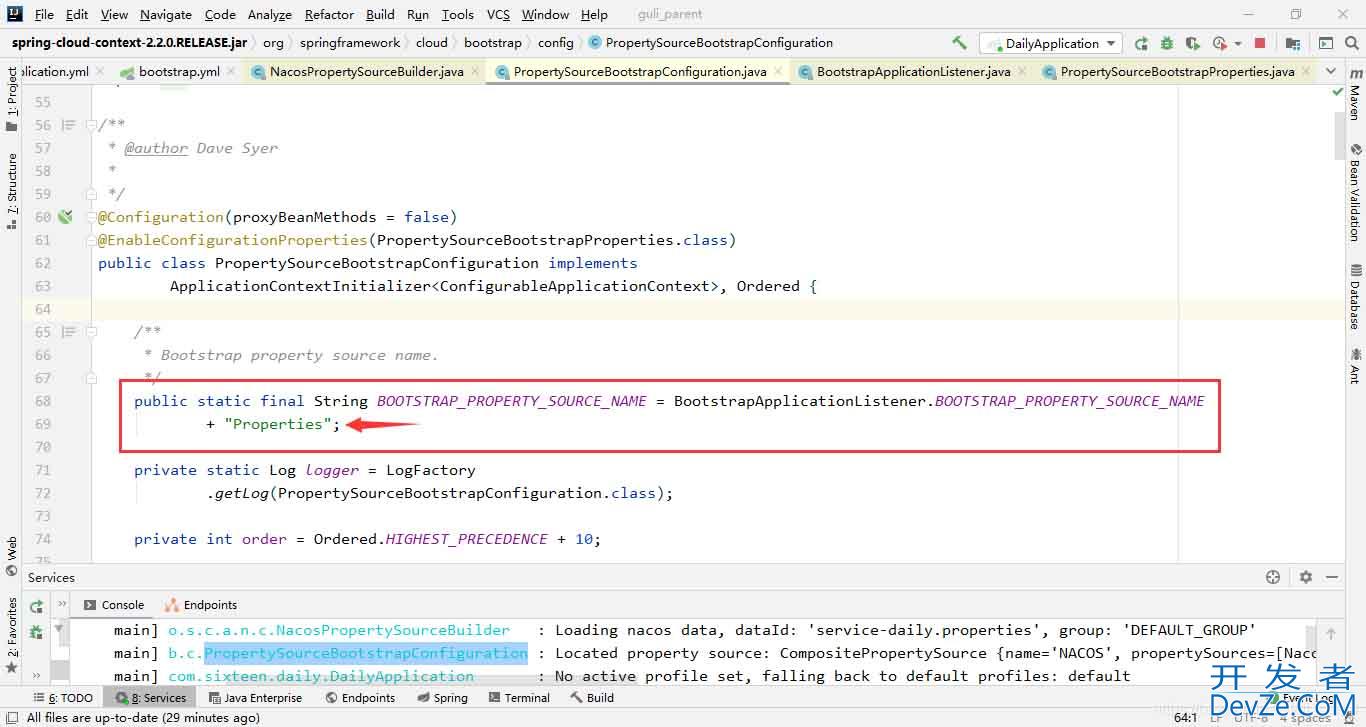Close the PropertySourceBootstrapConfiguration.java tab

click(777, 72)
